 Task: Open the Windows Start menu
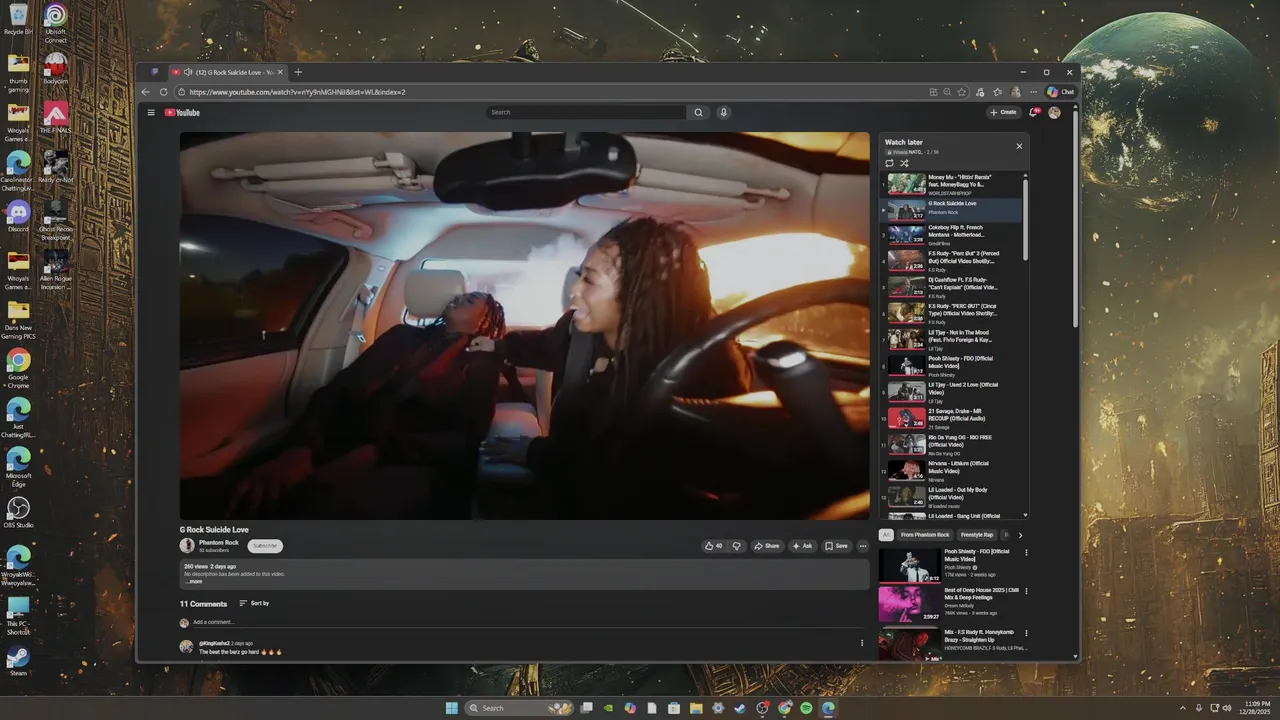coord(451,708)
